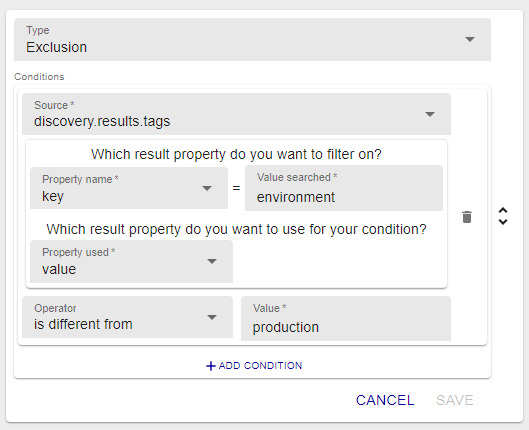529x430 pixels.
Task: Change the 'is different from' operator
Action: tap(83, 324)
